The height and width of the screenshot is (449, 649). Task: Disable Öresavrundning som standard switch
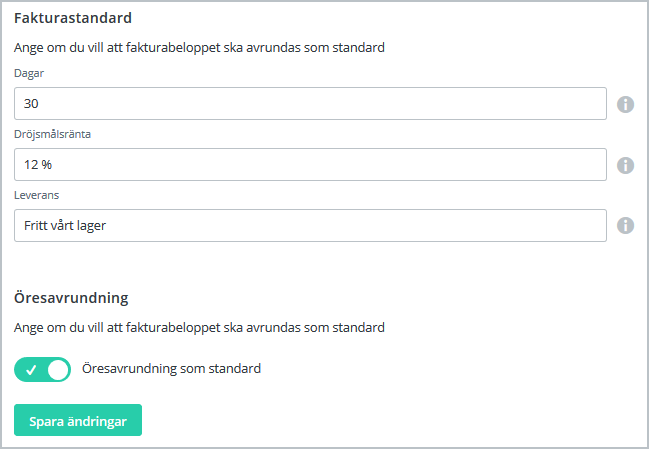[43, 369]
